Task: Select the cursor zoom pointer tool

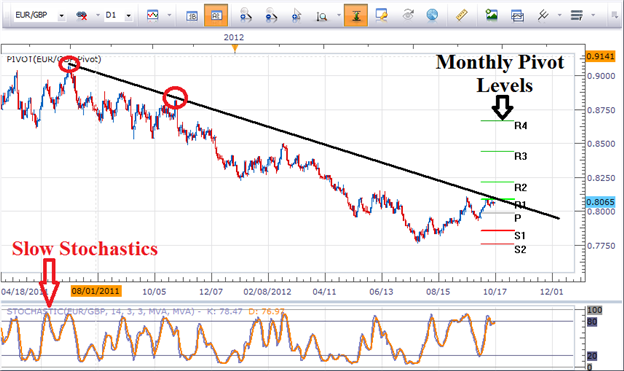Action: click(296, 16)
